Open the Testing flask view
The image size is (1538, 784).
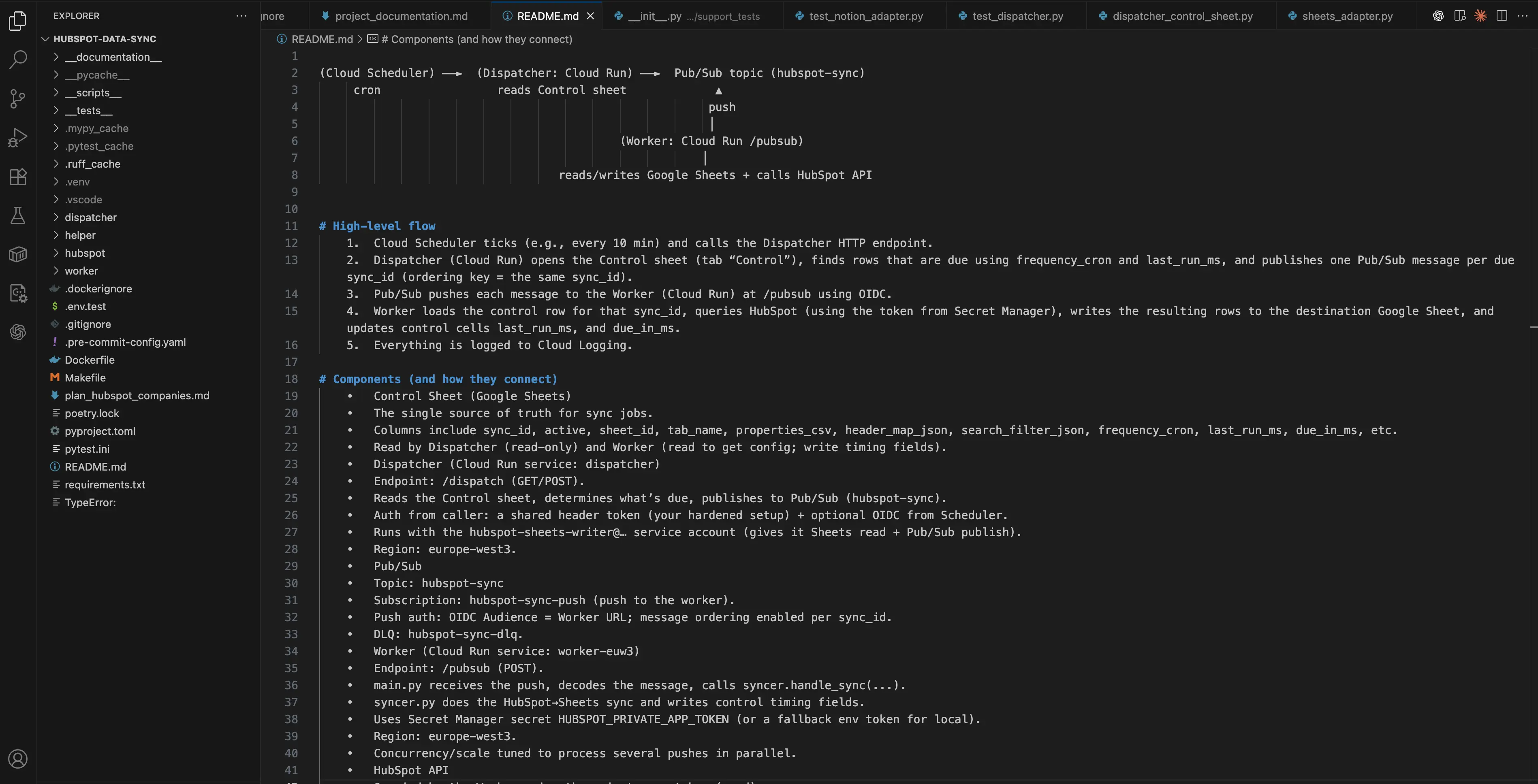pos(18,215)
